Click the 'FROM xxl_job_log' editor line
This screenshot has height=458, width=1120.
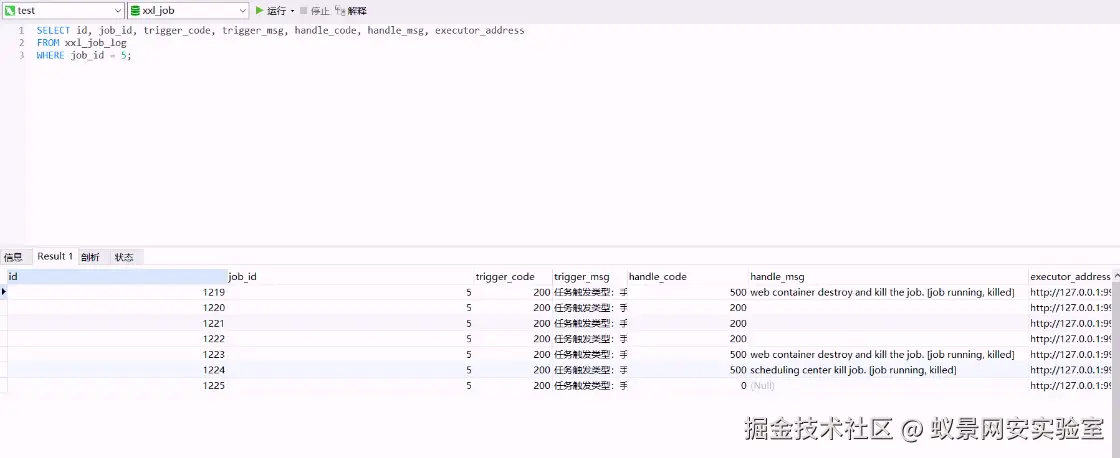point(81,43)
